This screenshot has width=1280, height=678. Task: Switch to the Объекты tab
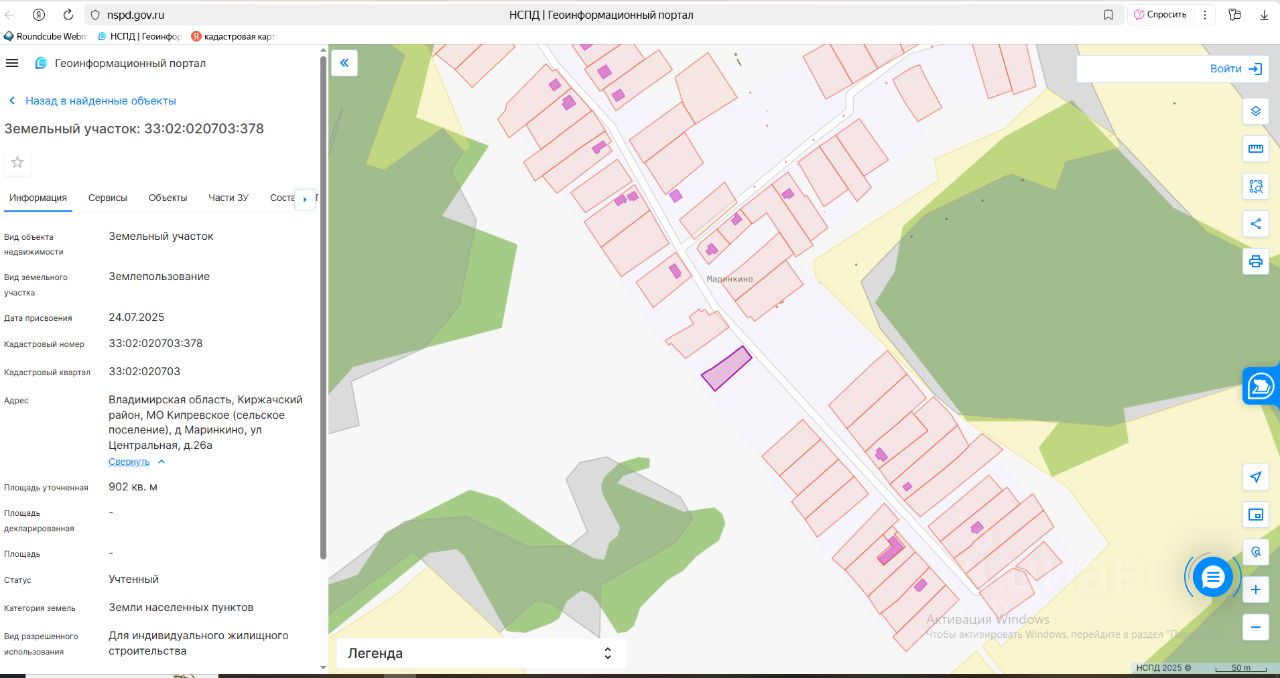click(168, 198)
